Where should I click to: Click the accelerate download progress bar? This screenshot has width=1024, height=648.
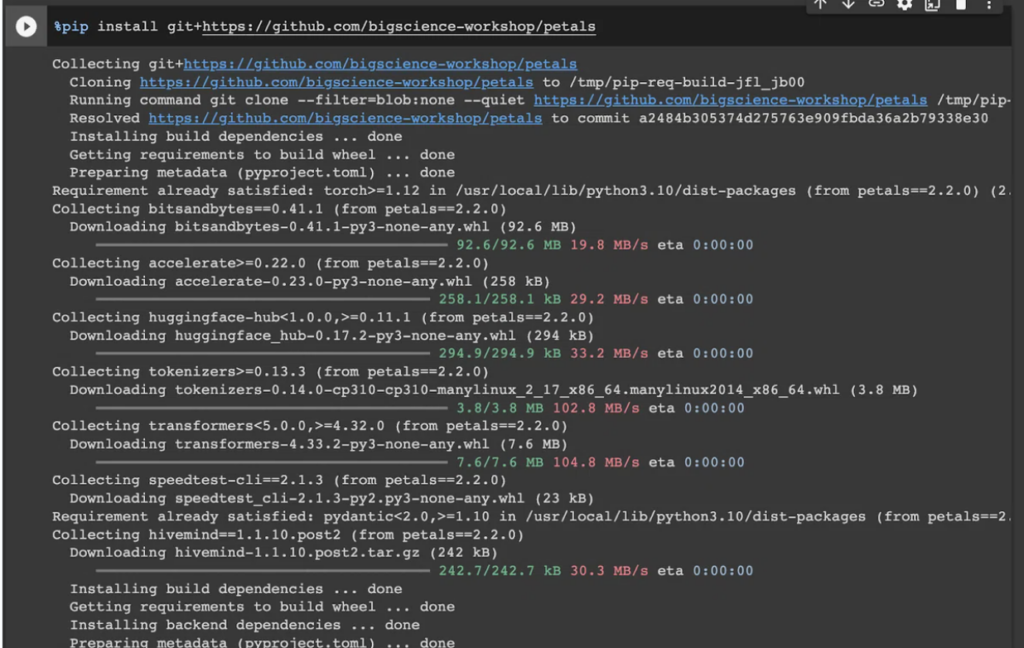pos(264,299)
